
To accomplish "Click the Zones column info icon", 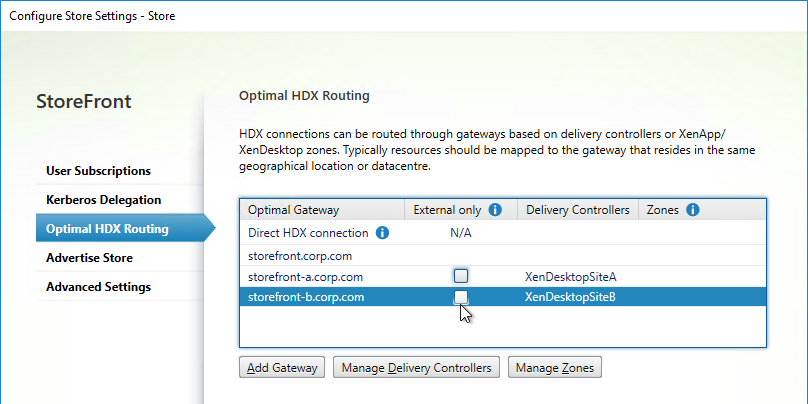I will coord(693,210).
